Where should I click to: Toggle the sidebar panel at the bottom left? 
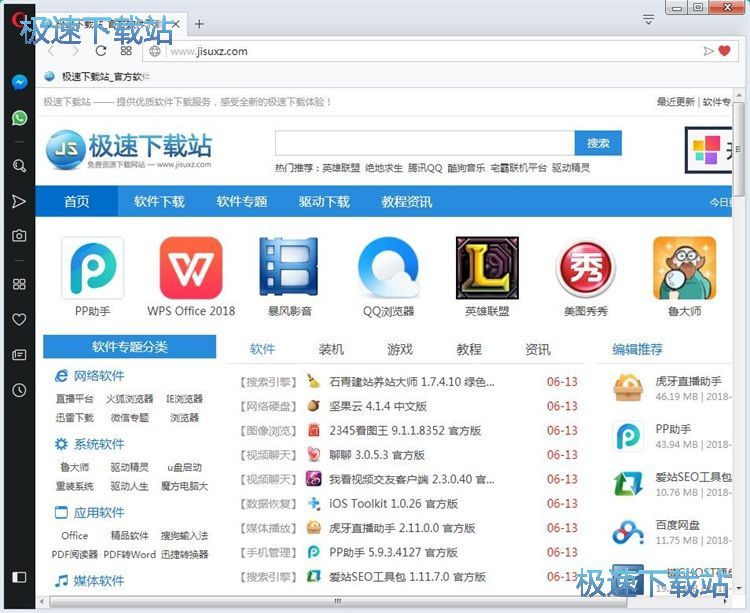(x=19, y=577)
